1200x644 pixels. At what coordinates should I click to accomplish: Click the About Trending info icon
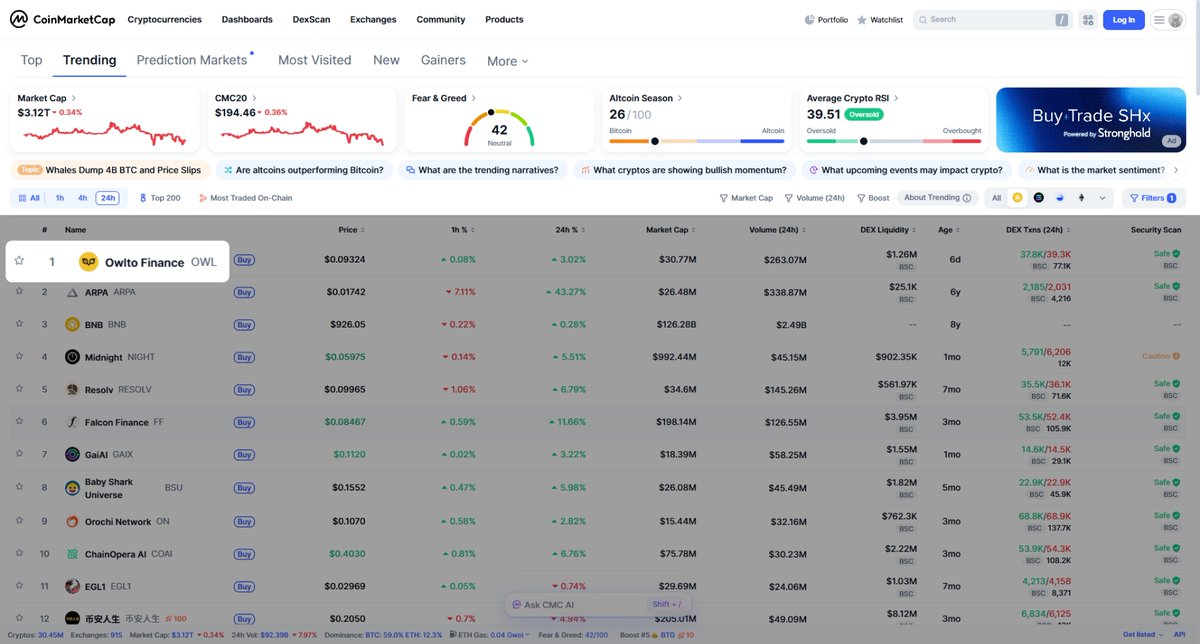[x=966, y=198]
